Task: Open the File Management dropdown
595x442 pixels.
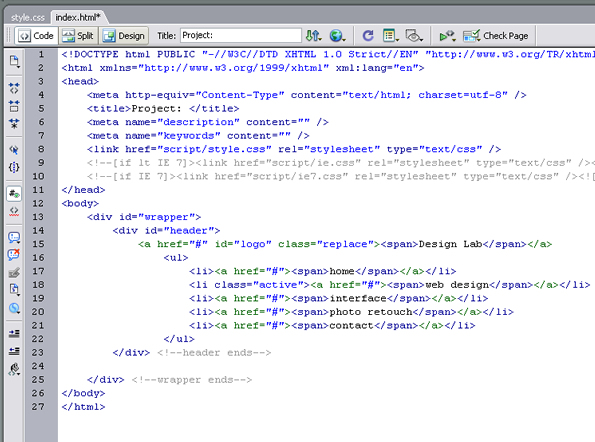Action: [314, 36]
